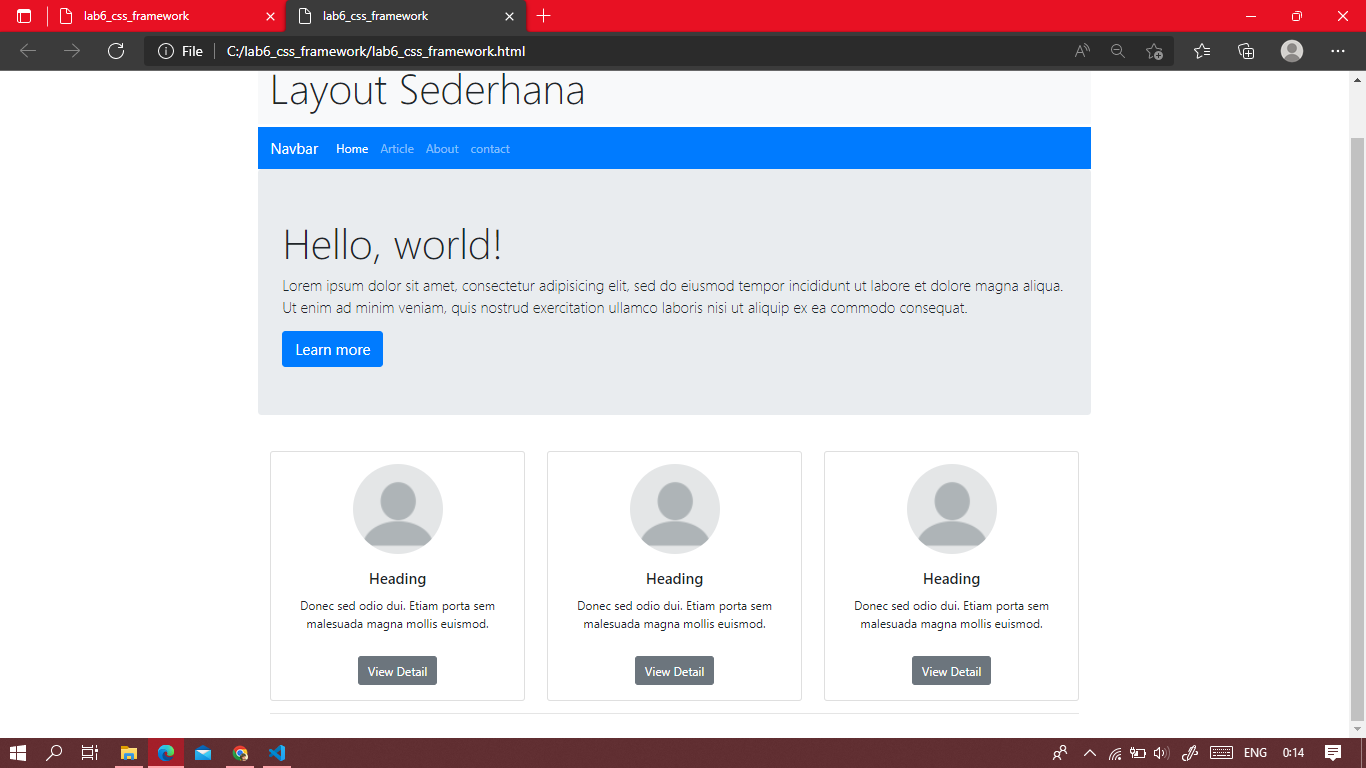Click View Detail in the third card
1366x768 pixels.
(951, 671)
